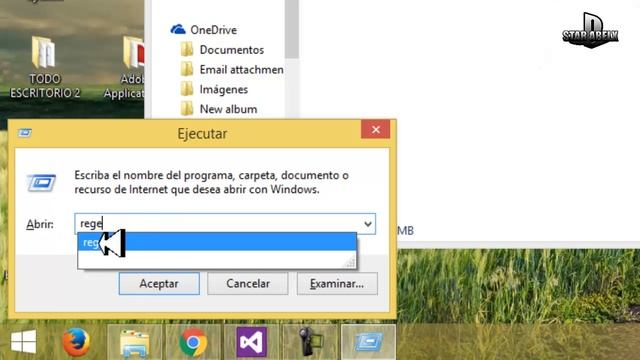Select the Documentos folder in Explorer
The height and width of the screenshot is (360, 640).
click(222, 50)
